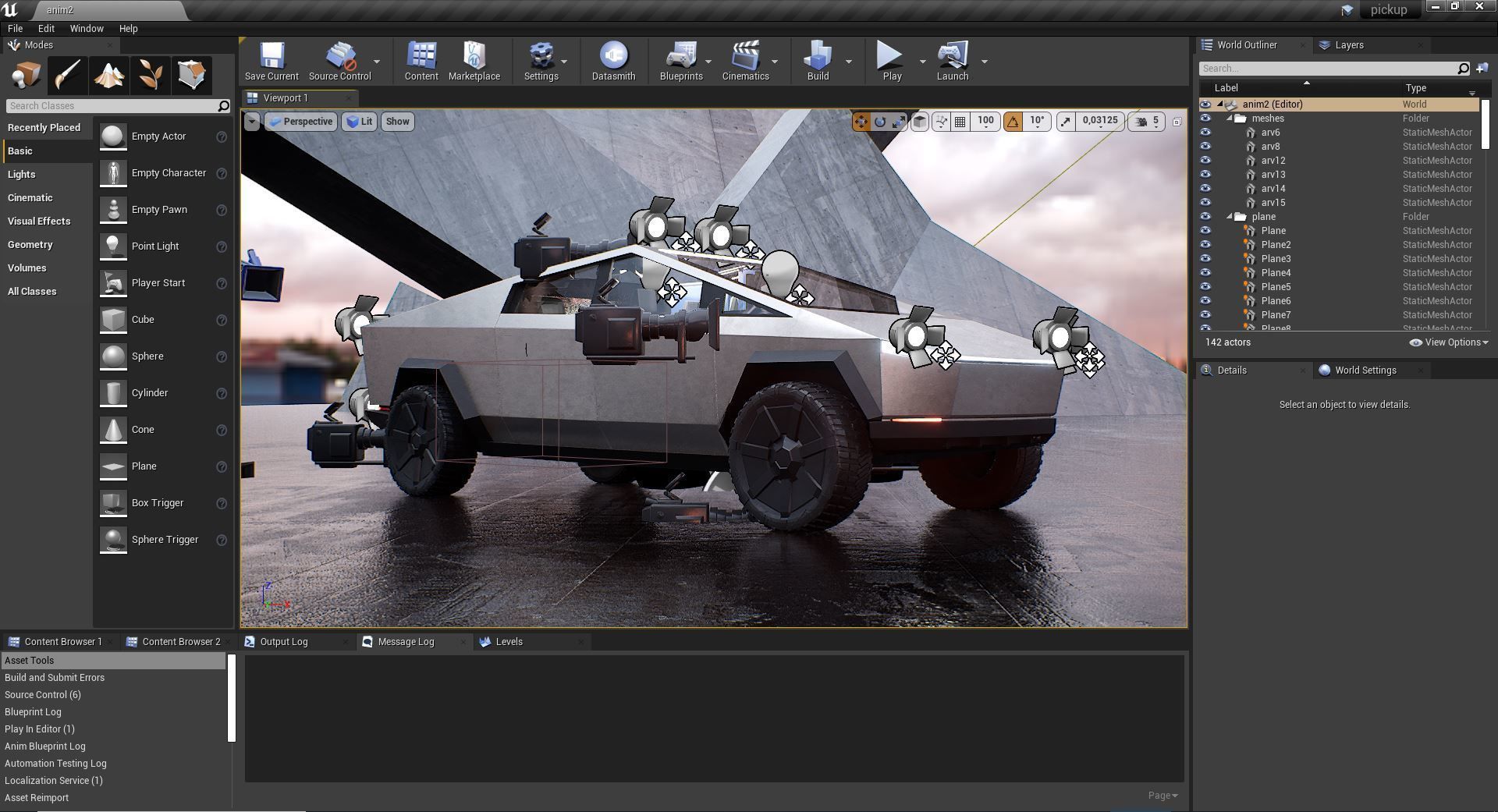
Task: Maximize or restore the viewport
Action: pos(1177,122)
